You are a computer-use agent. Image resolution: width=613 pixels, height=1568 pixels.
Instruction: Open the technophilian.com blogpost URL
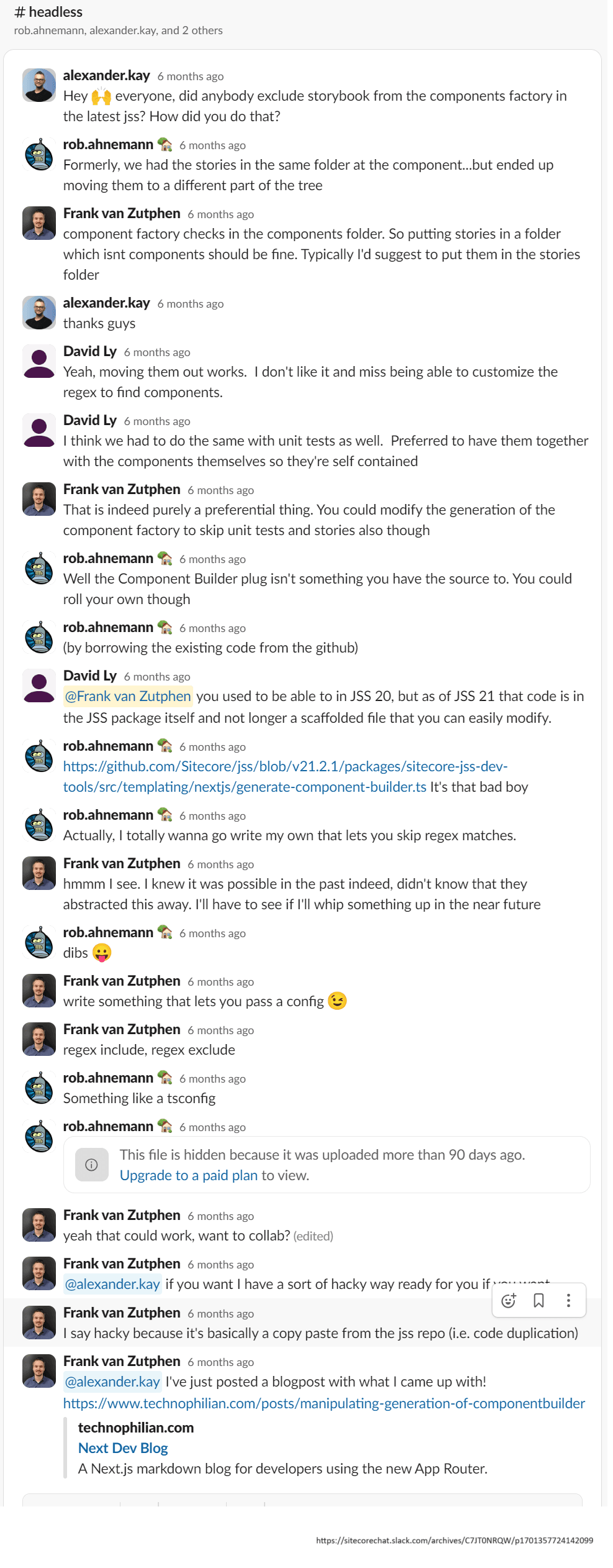(x=324, y=1403)
